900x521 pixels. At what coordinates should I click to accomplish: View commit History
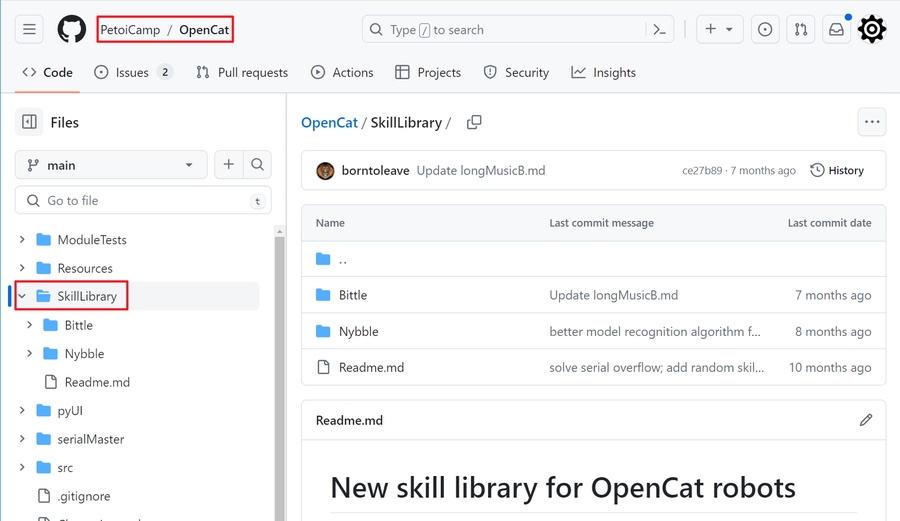coord(836,170)
